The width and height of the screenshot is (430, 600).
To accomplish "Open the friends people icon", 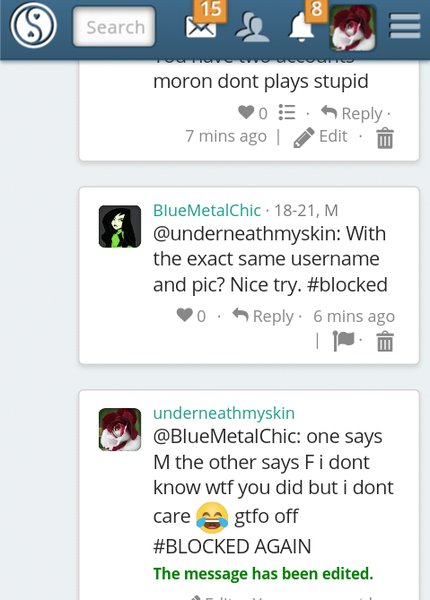I will pyautogui.click(x=252, y=27).
